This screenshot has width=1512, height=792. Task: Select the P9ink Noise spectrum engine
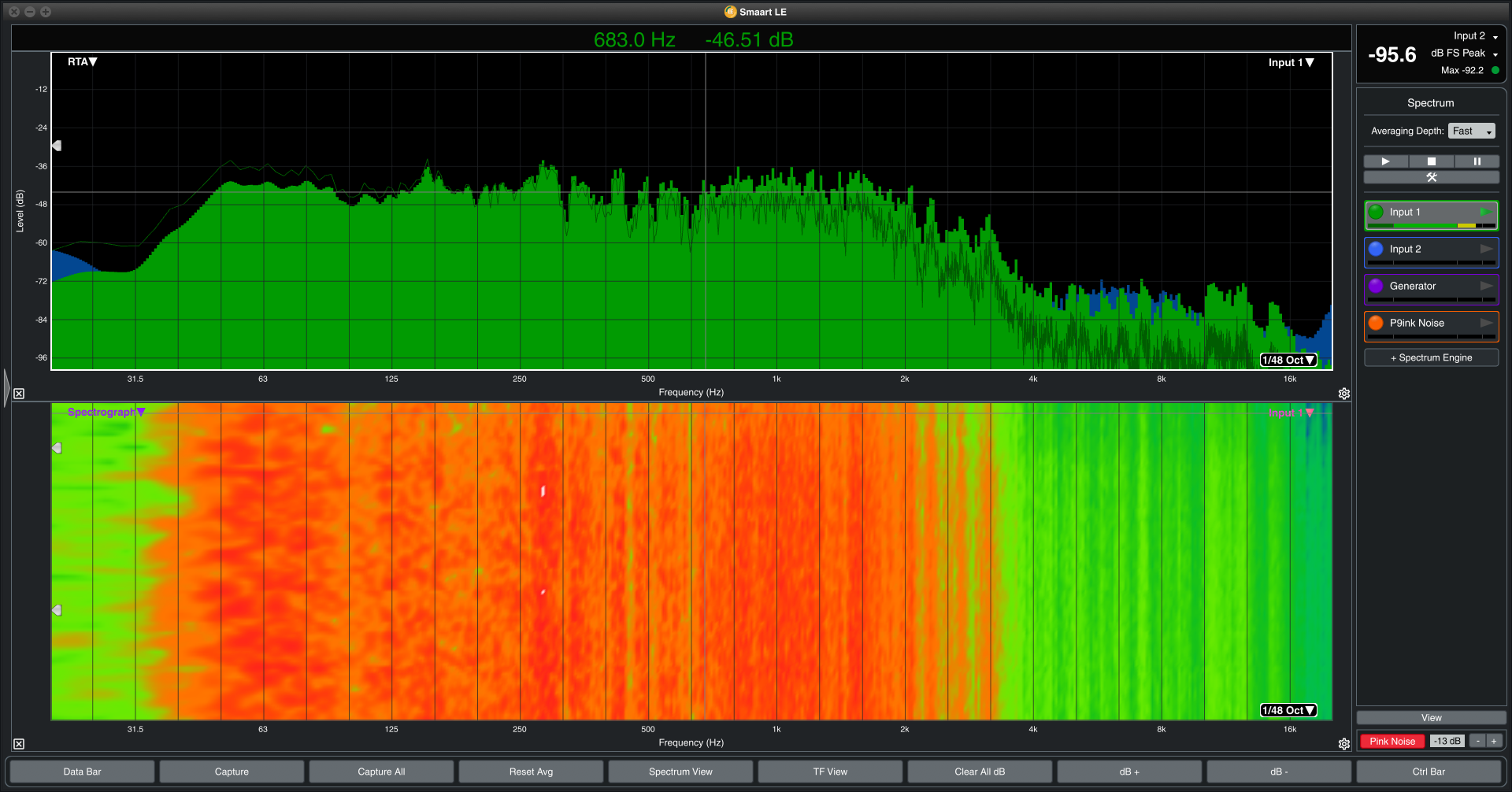[1430, 326]
